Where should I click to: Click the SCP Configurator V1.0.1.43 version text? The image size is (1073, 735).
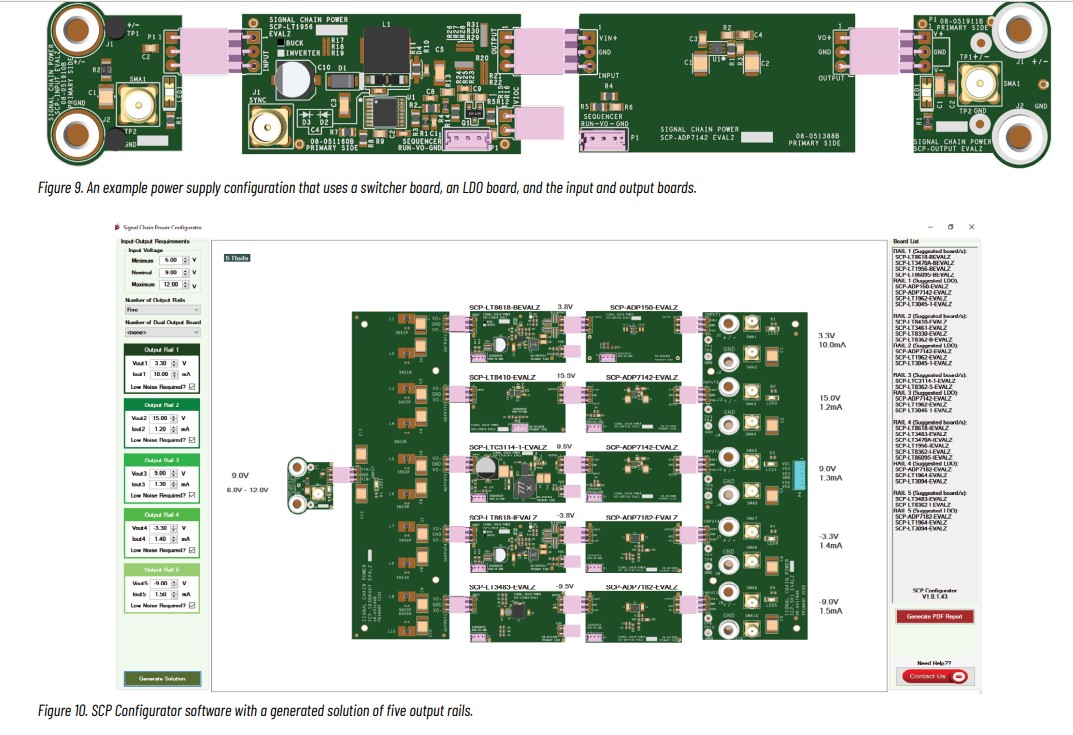pyautogui.click(x=935, y=593)
